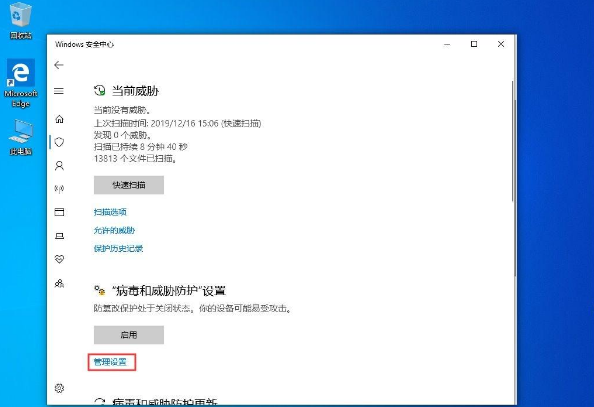This screenshot has height=407, width=594.
Task: Click text 当前没有威胁。
Action: pos(122,110)
